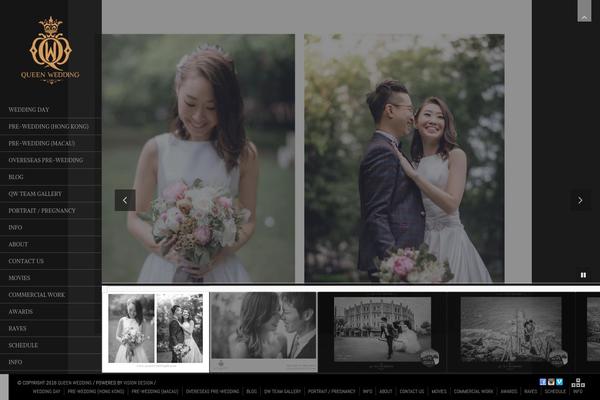Screen dimensions: 600x400
Task: Click PRE-WEDDING (HONG KONG) footer link
Action: tap(96, 392)
